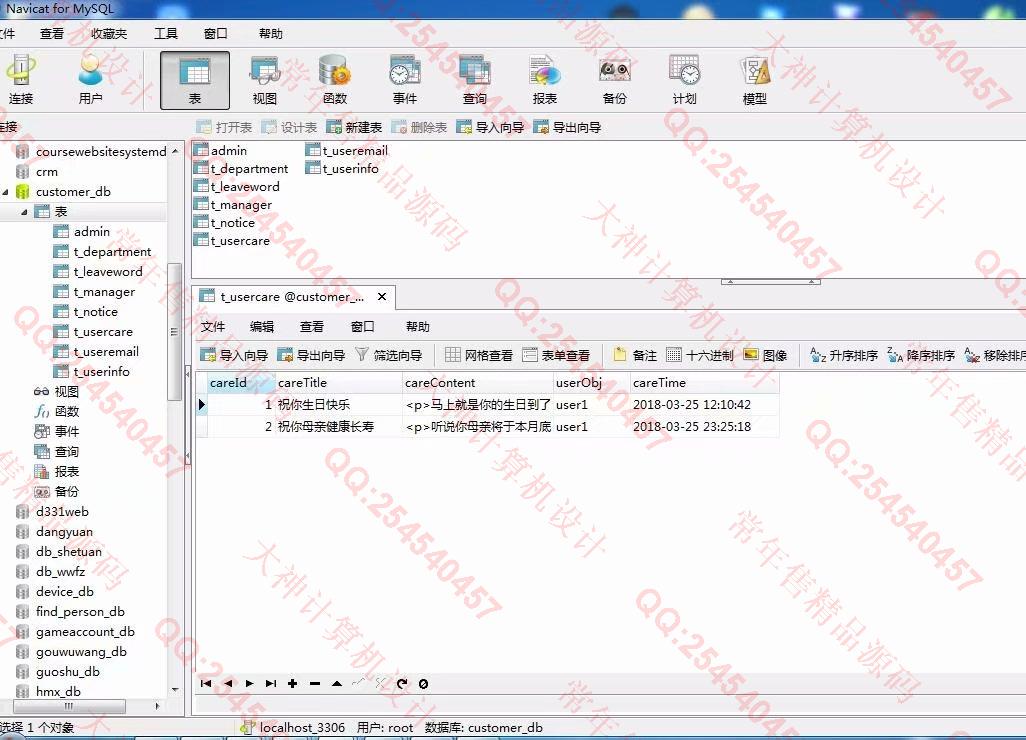
Task: Open the 用户 (User) manager icon
Action: click(90, 80)
